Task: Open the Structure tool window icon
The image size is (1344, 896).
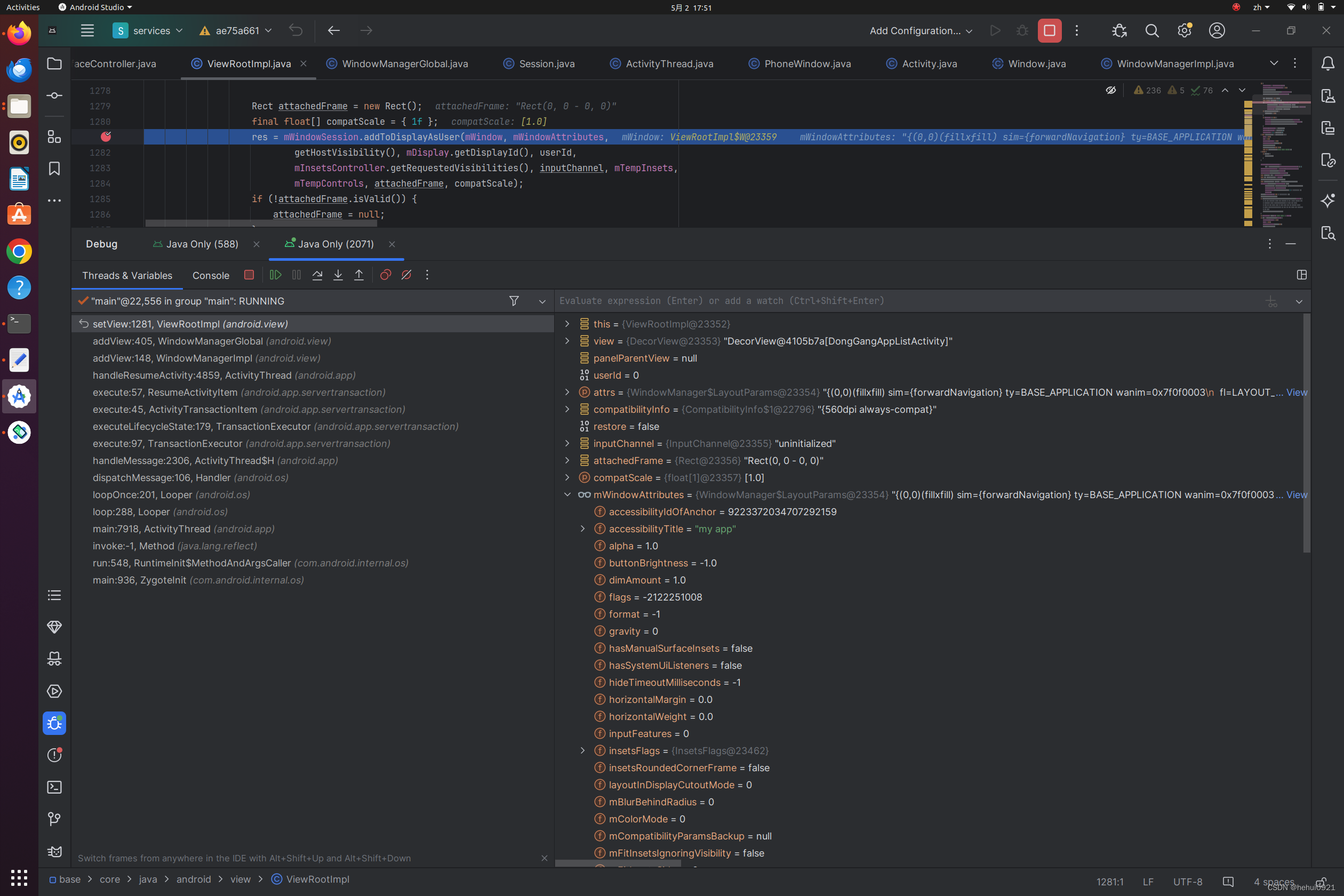Action: (x=54, y=137)
